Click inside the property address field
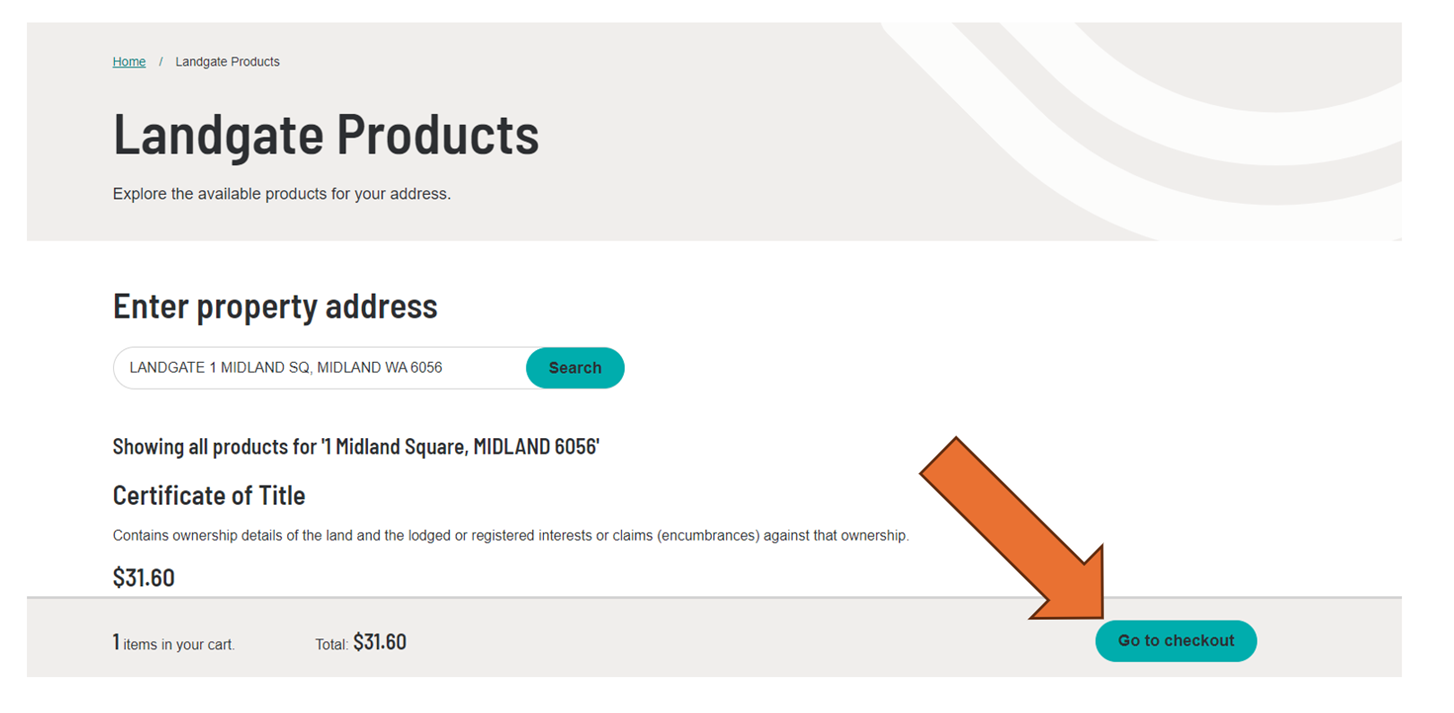The height and width of the screenshot is (713, 1454). (x=320, y=368)
